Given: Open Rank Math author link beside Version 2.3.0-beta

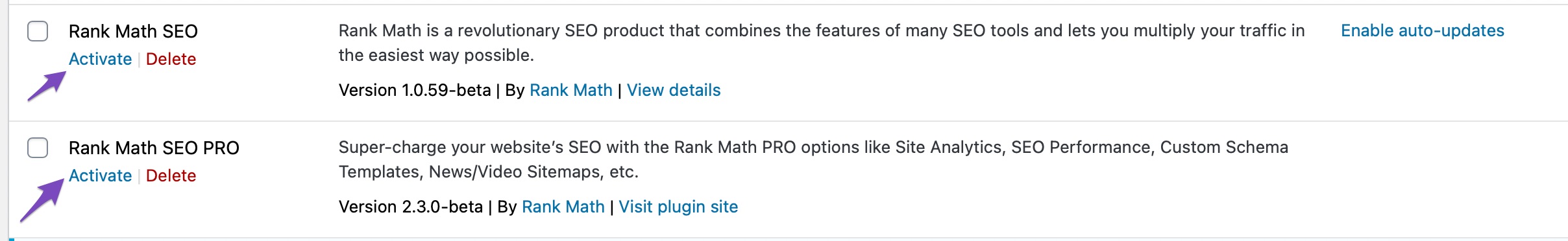Looking at the screenshot, I should point(563,207).
